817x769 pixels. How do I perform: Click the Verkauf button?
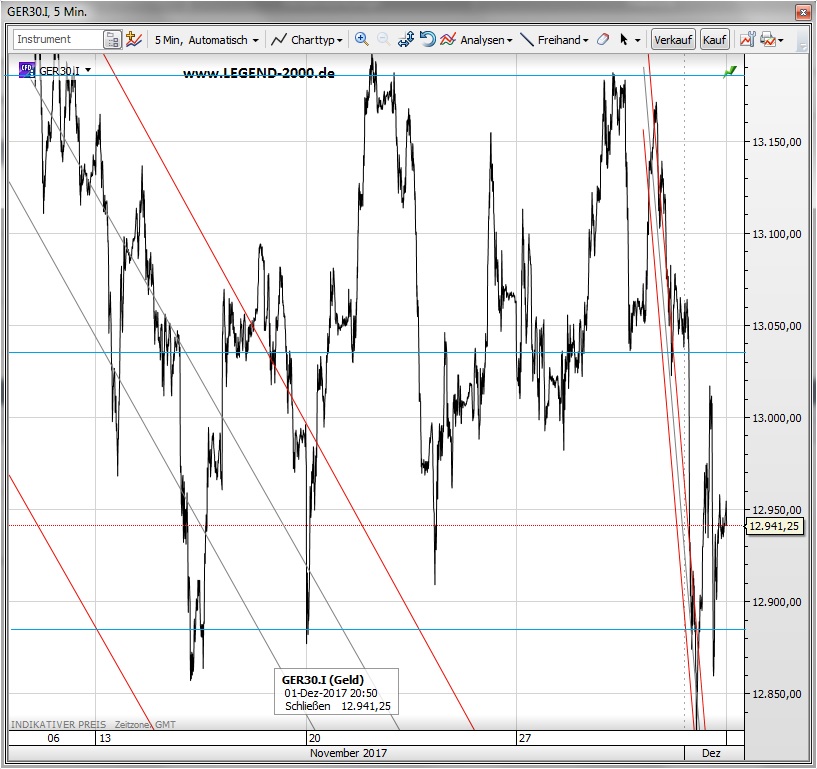point(673,40)
